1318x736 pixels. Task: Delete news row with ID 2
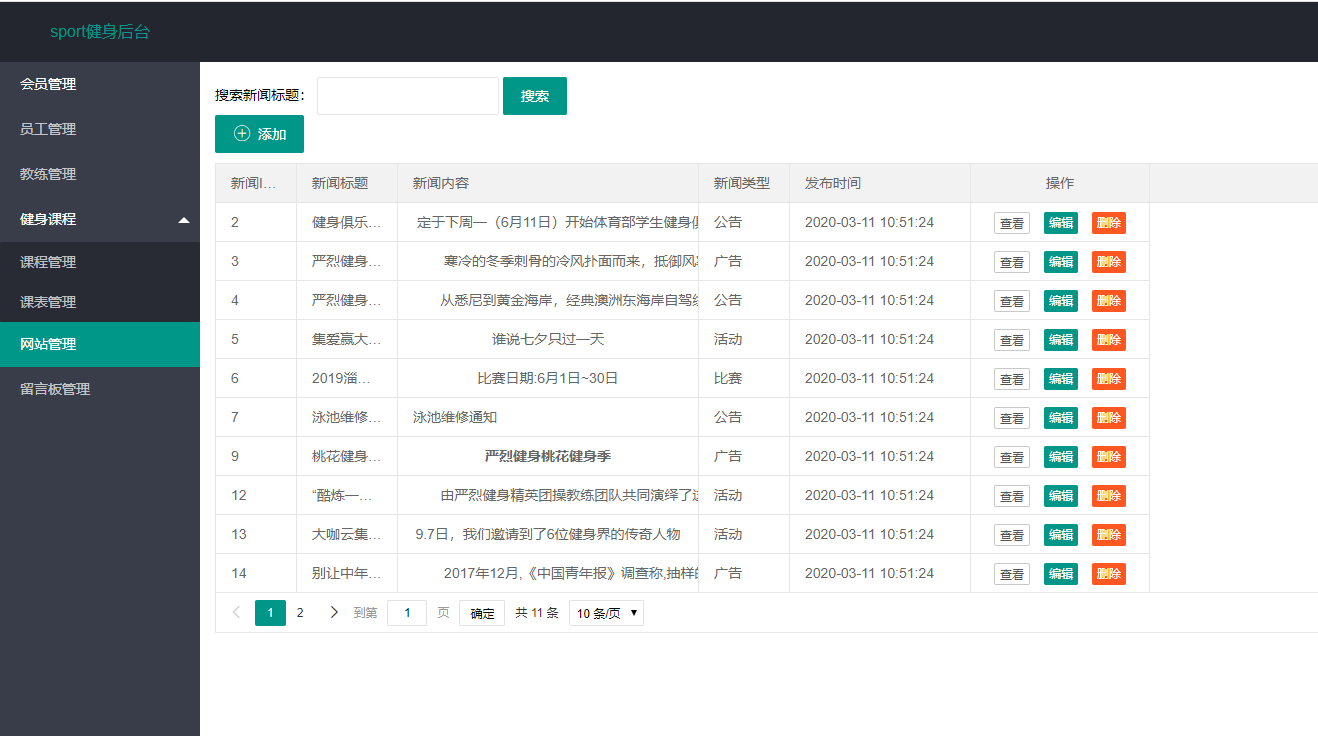[1109, 223]
